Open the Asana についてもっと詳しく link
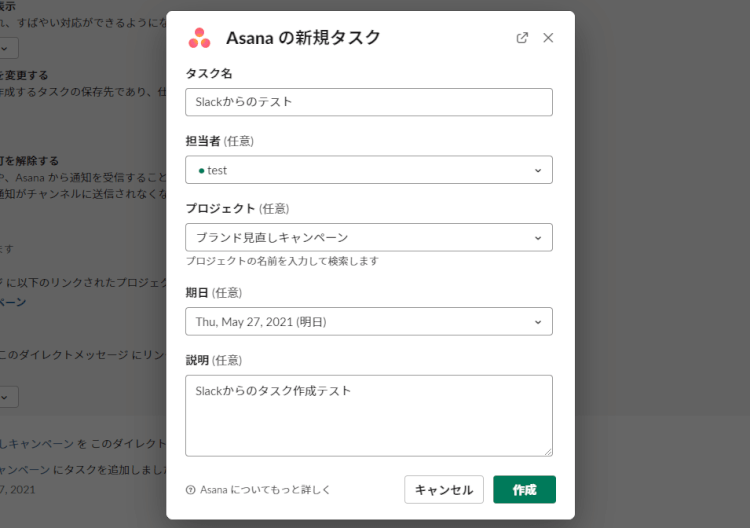This screenshot has height=528, width=750. pos(265,490)
